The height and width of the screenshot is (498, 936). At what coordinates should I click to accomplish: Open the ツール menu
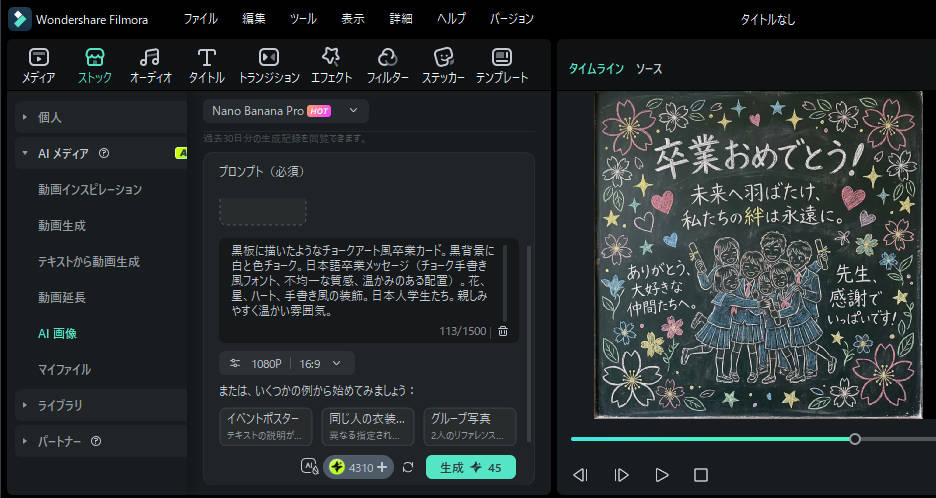(303, 19)
